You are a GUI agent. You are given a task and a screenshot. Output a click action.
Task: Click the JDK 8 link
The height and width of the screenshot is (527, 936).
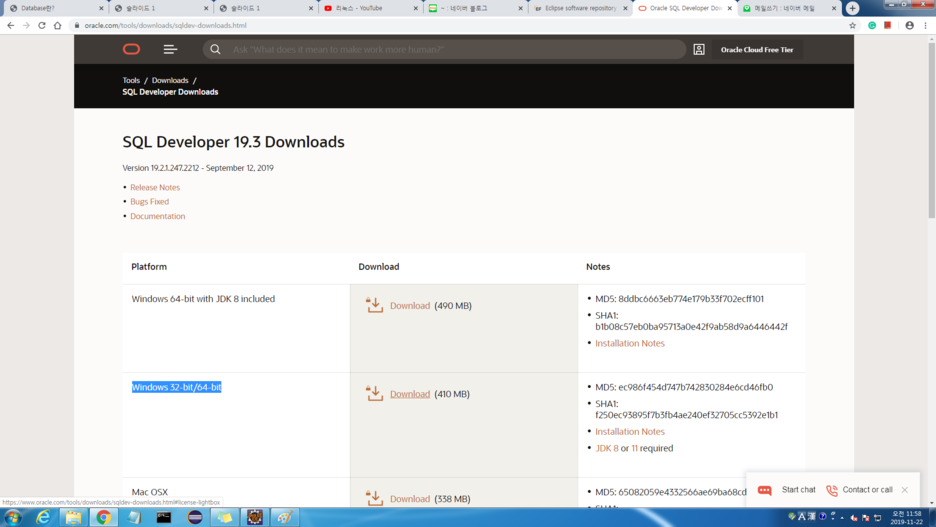click(x=606, y=448)
